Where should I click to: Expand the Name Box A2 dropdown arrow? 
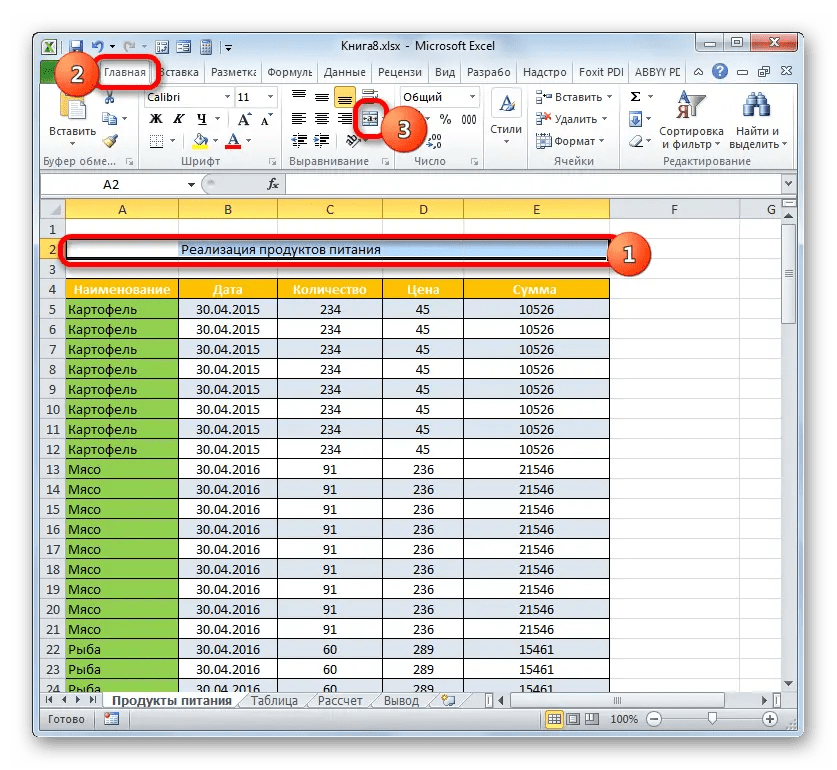coord(191,185)
